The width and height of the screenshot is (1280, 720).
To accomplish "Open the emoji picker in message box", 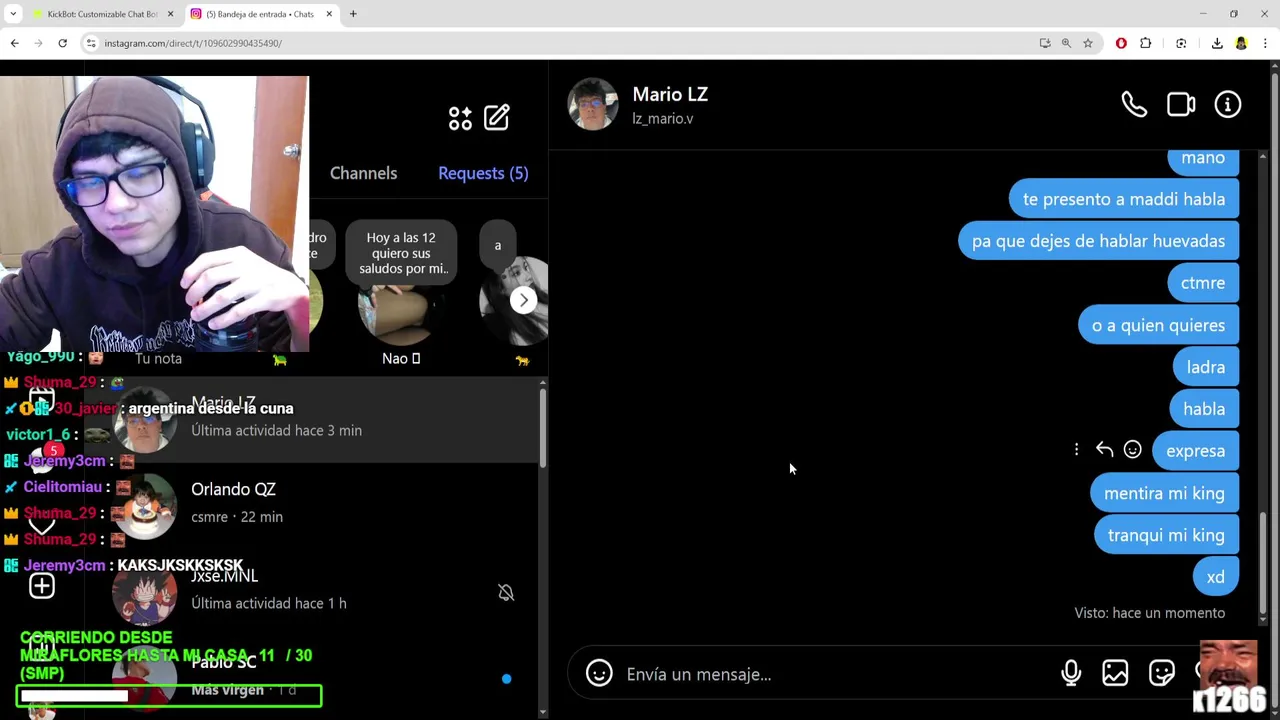I will [599, 673].
